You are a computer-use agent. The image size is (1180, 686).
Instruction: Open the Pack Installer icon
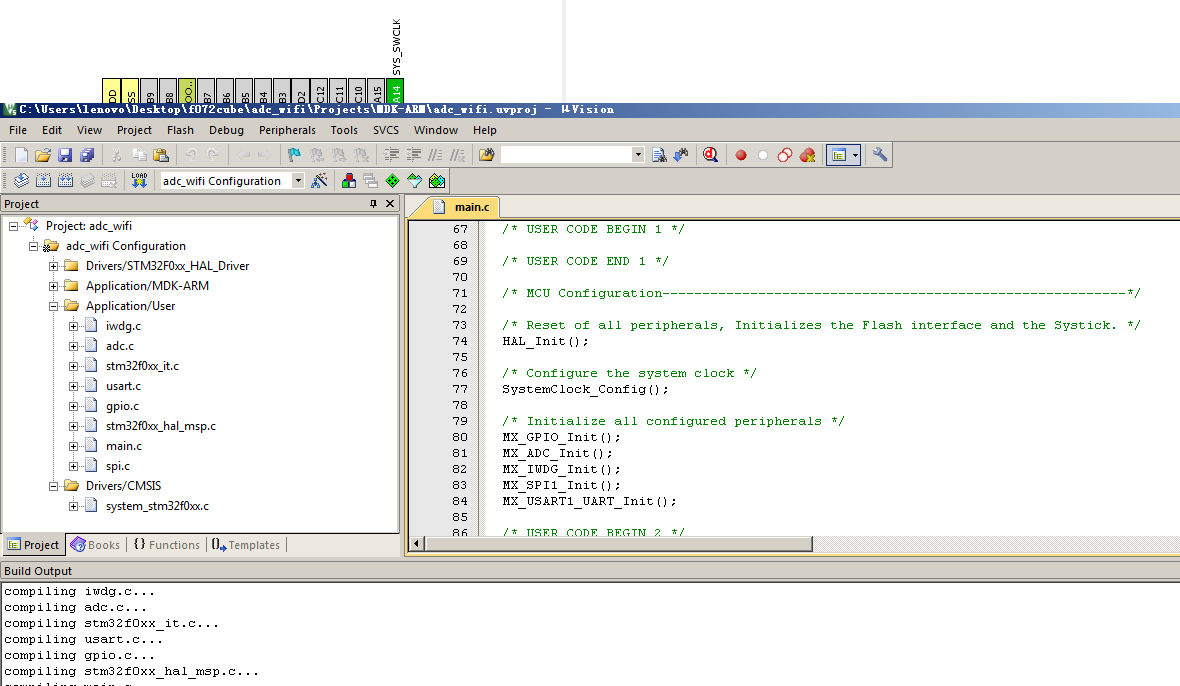(436, 181)
